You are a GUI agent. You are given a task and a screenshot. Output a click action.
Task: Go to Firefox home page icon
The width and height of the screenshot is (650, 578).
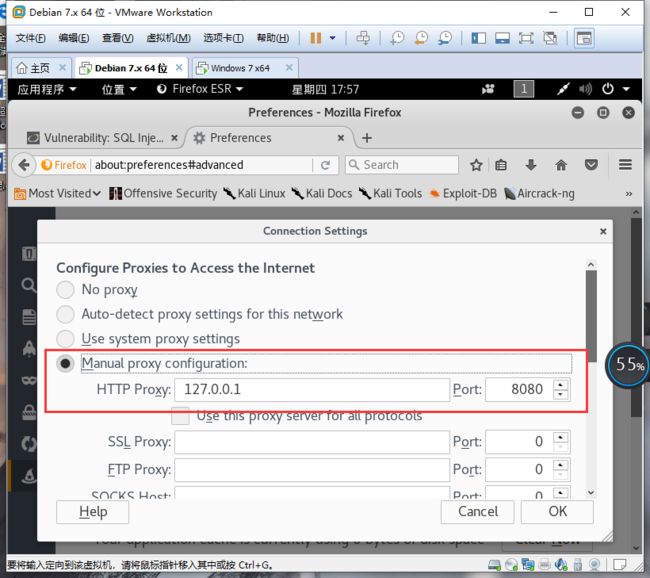click(x=560, y=165)
